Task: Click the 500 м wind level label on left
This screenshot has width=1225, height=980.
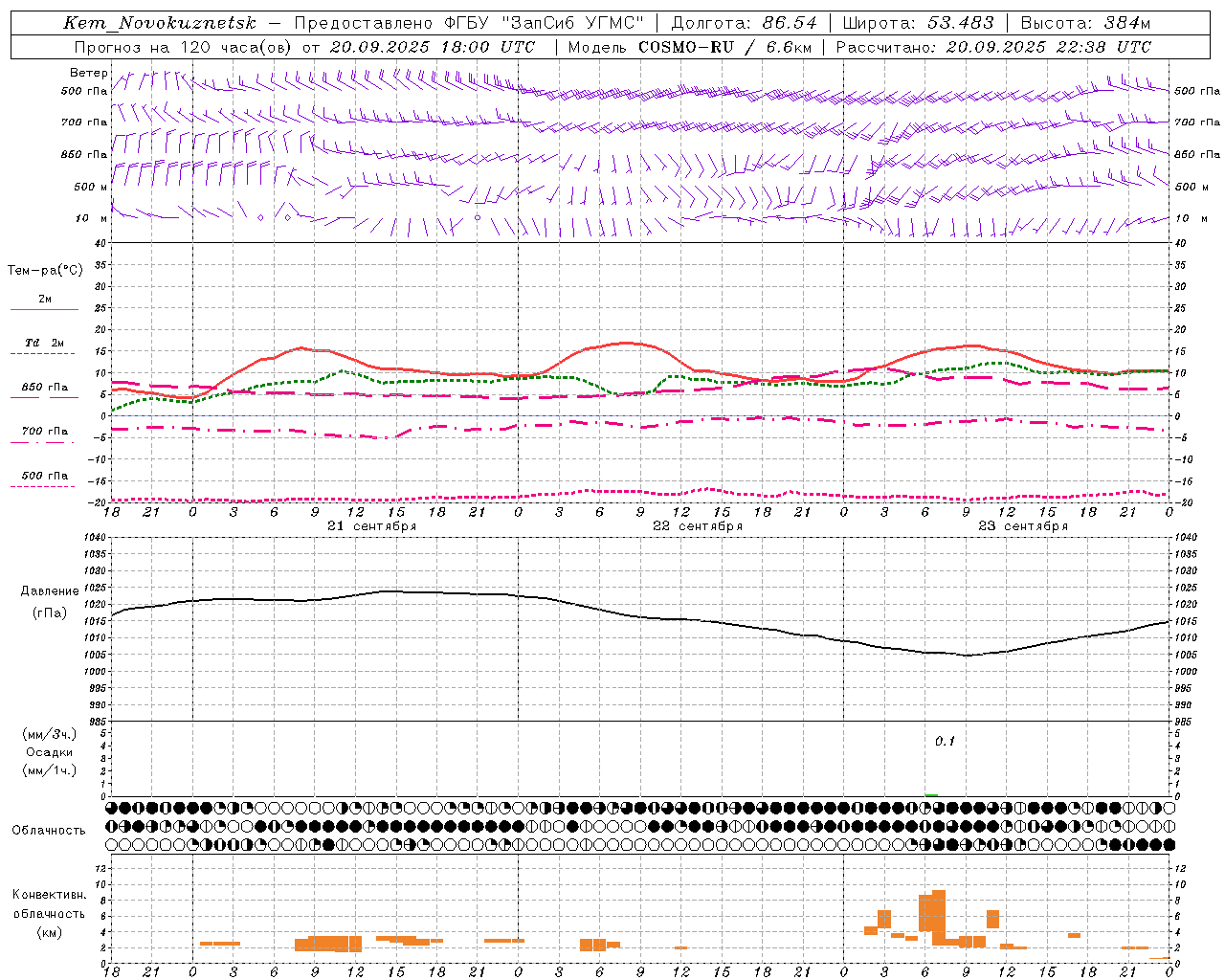Action: click(90, 187)
